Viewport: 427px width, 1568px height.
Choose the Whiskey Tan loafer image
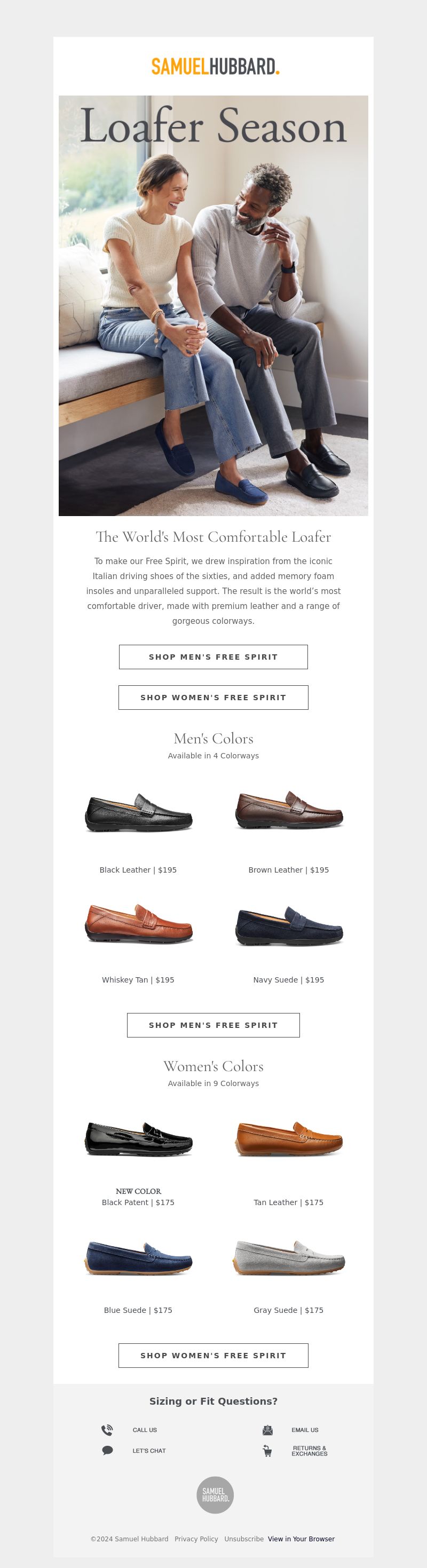138,923
